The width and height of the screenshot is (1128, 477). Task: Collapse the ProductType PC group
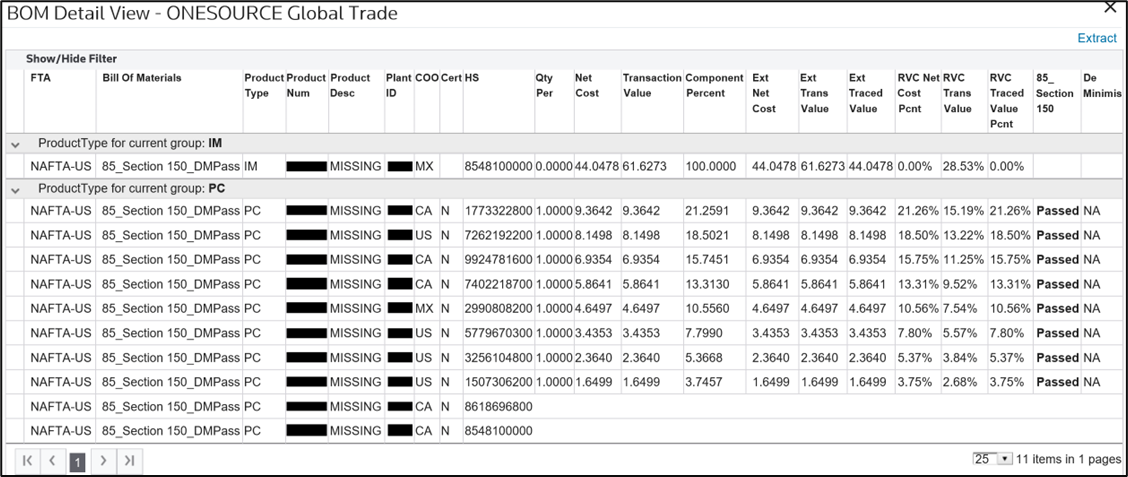pos(15,190)
